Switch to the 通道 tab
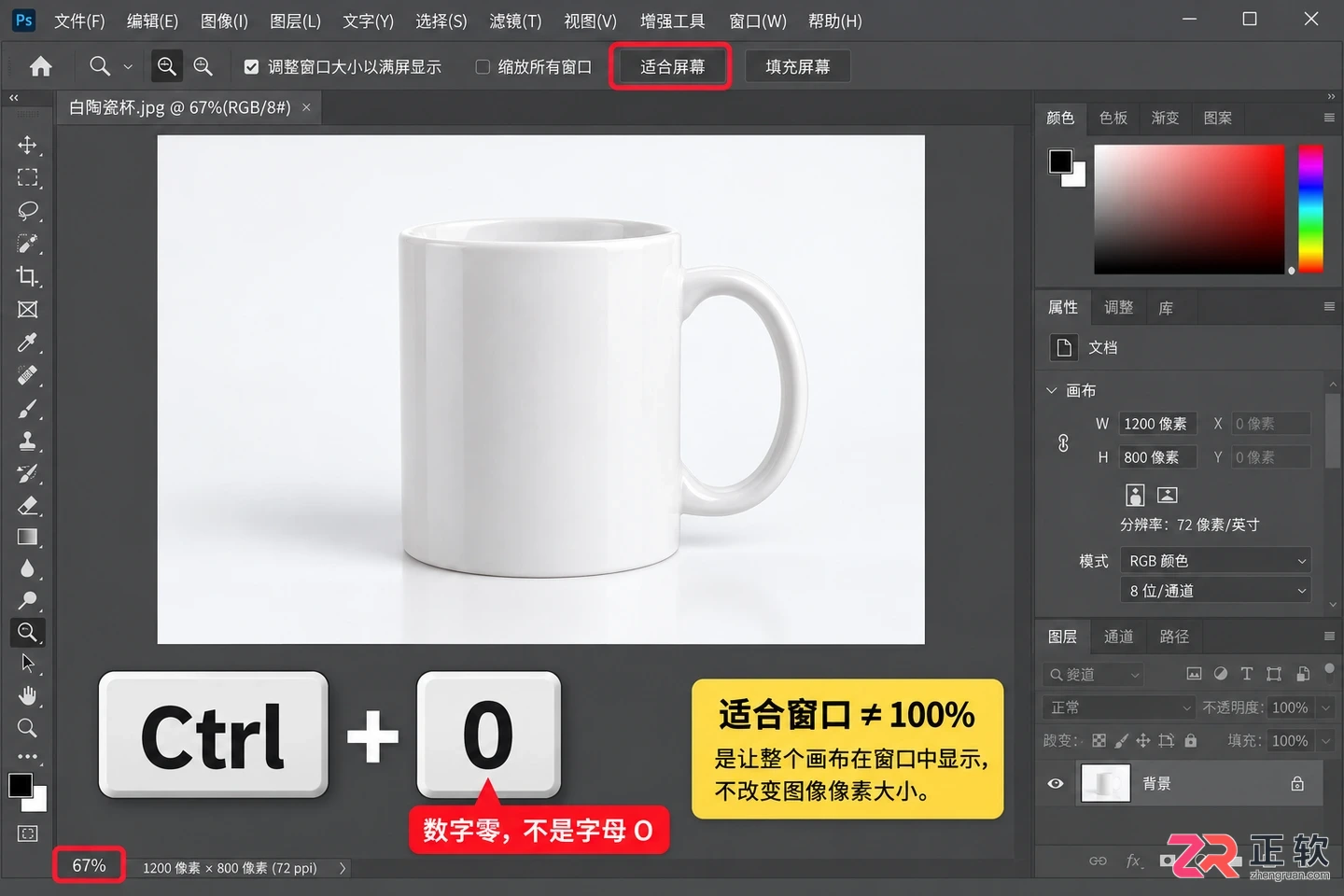 point(1118,637)
